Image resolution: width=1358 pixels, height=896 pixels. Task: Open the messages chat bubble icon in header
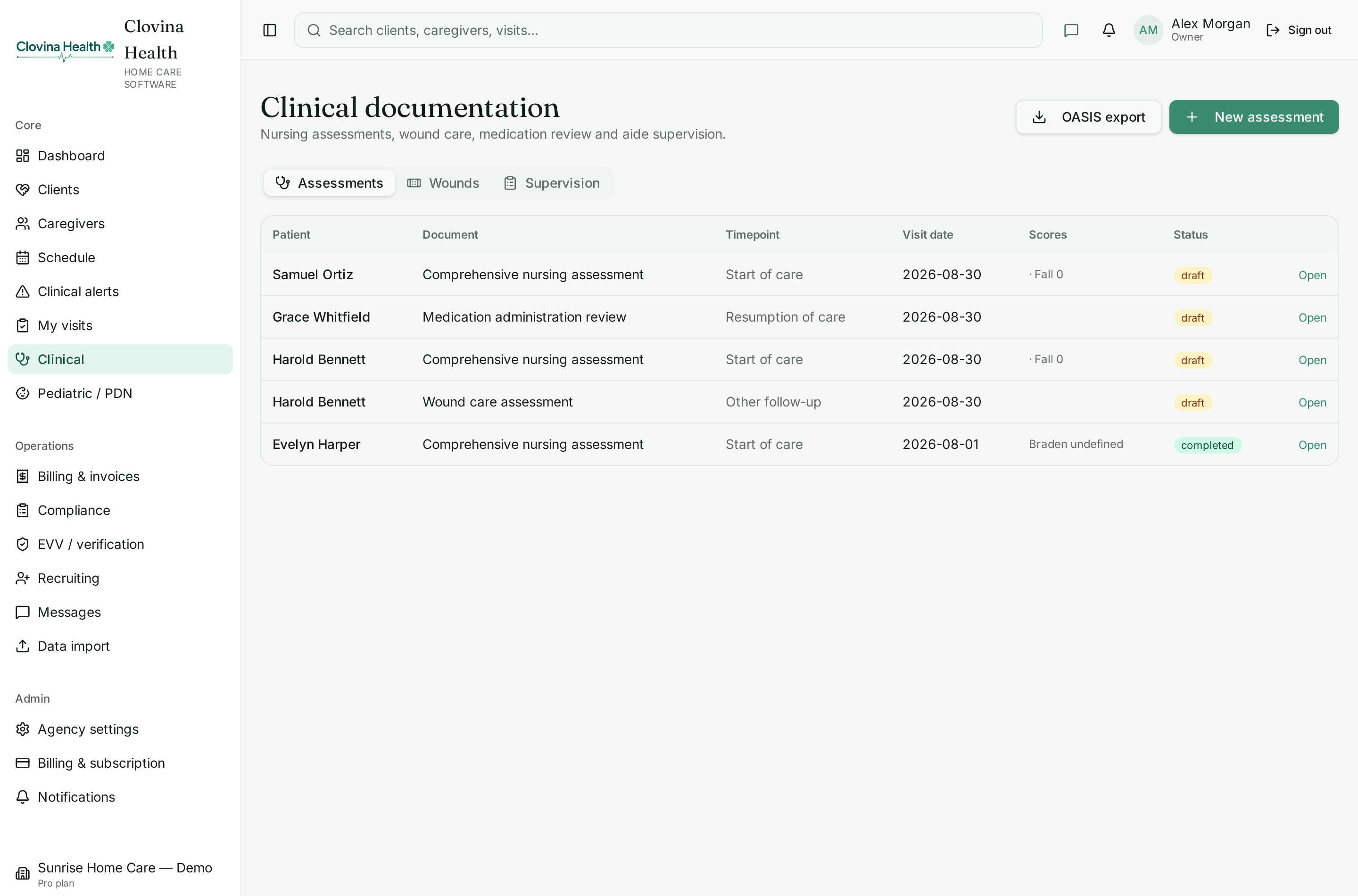click(x=1071, y=30)
